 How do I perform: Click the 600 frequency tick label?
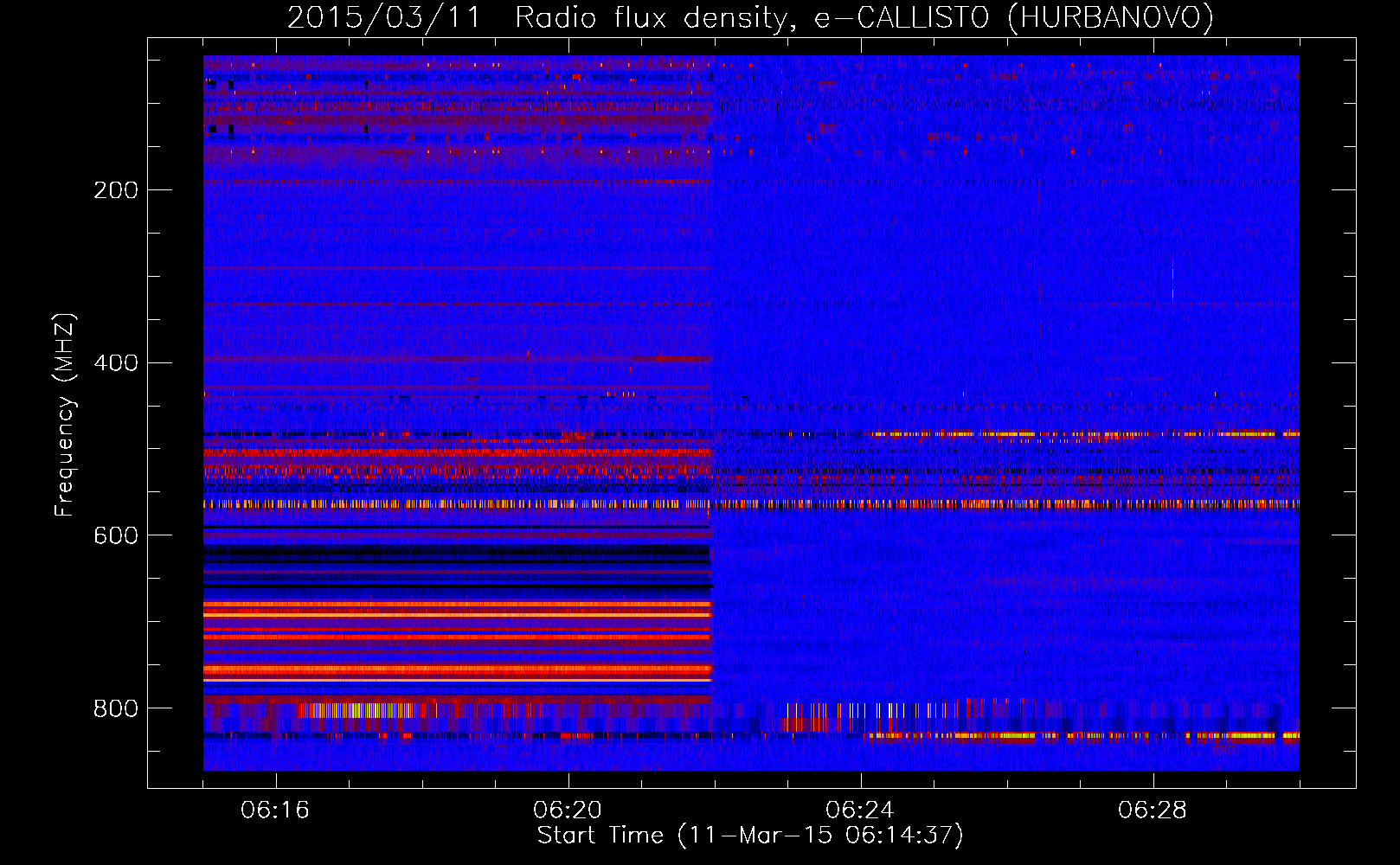(x=116, y=536)
